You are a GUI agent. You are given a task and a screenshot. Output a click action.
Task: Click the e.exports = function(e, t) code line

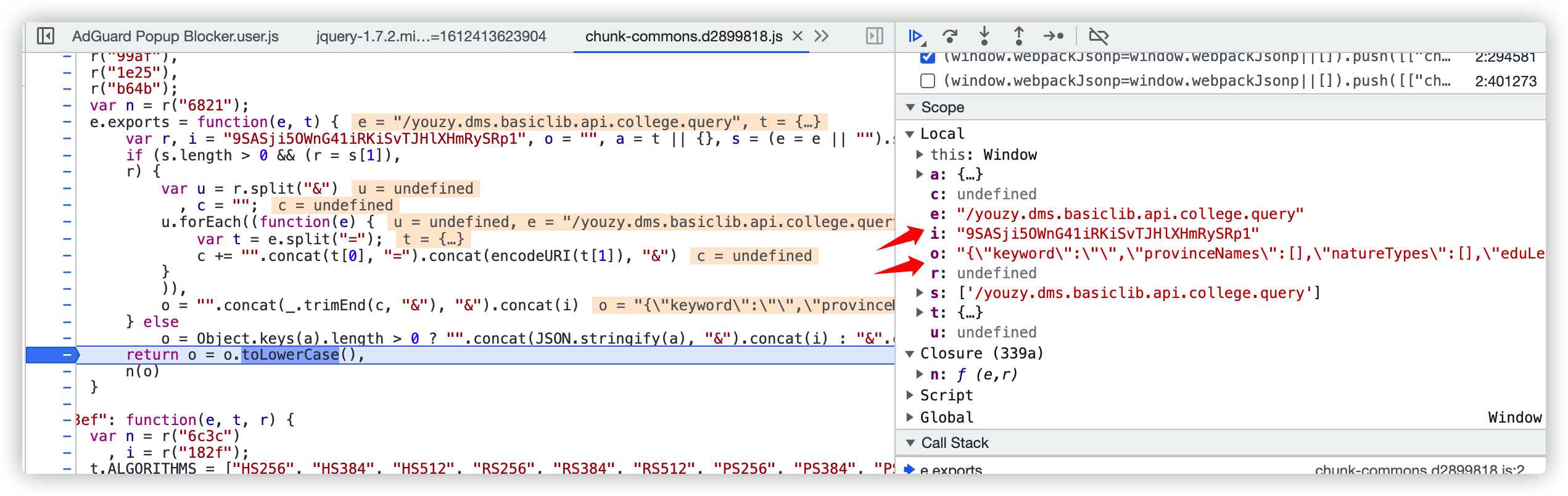[214, 122]
